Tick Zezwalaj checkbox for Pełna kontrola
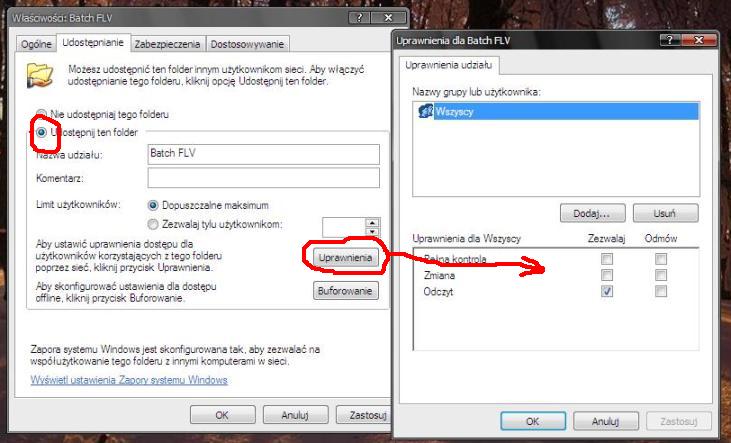The image size is (731, 443). pyautogui.click(x=607, y=259)
